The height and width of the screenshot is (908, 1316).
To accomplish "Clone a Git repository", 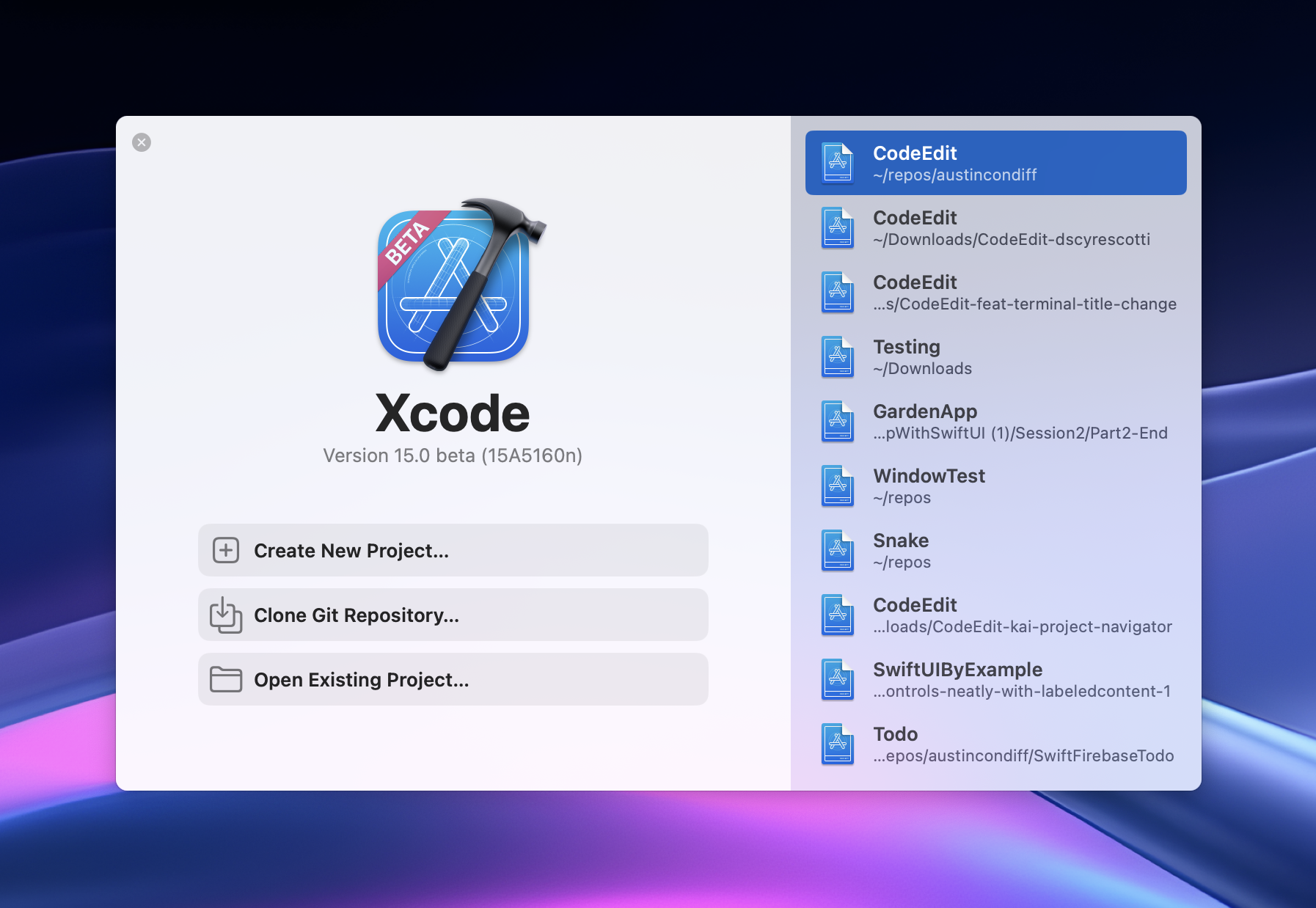I will click(x=453, y=615).
